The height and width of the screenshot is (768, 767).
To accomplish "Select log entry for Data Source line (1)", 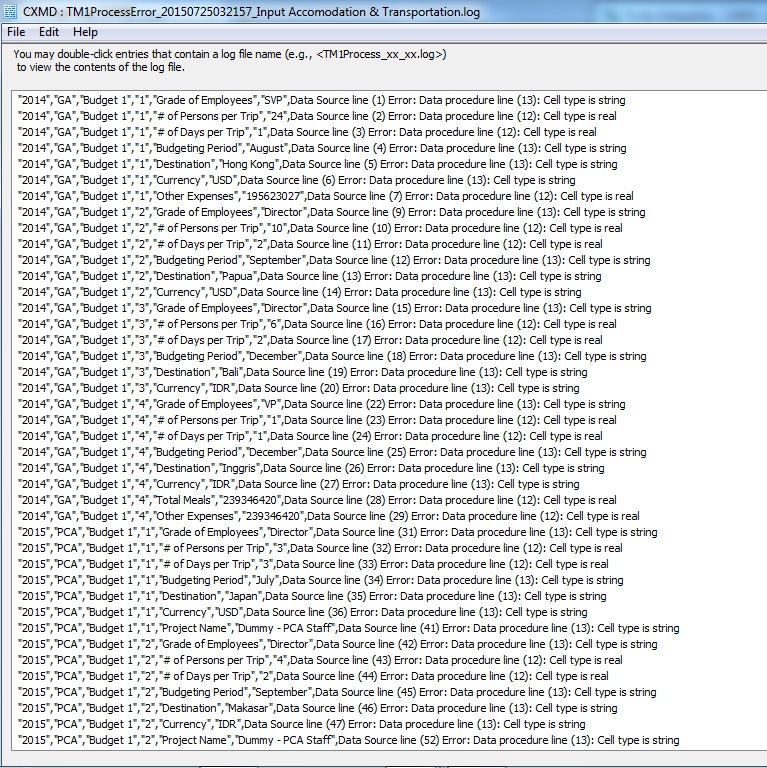I will point(322,100).
